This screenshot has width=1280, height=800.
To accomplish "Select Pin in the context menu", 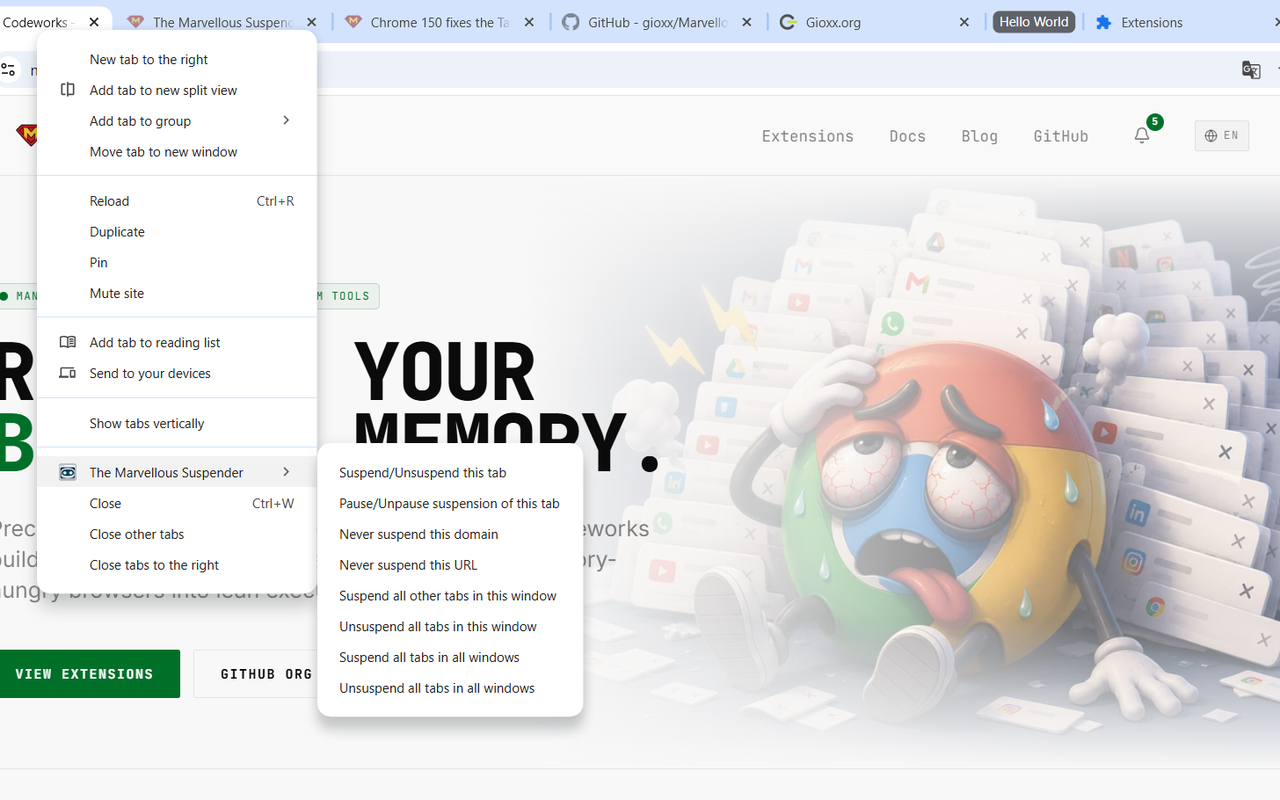I will [x=177, y=263].
